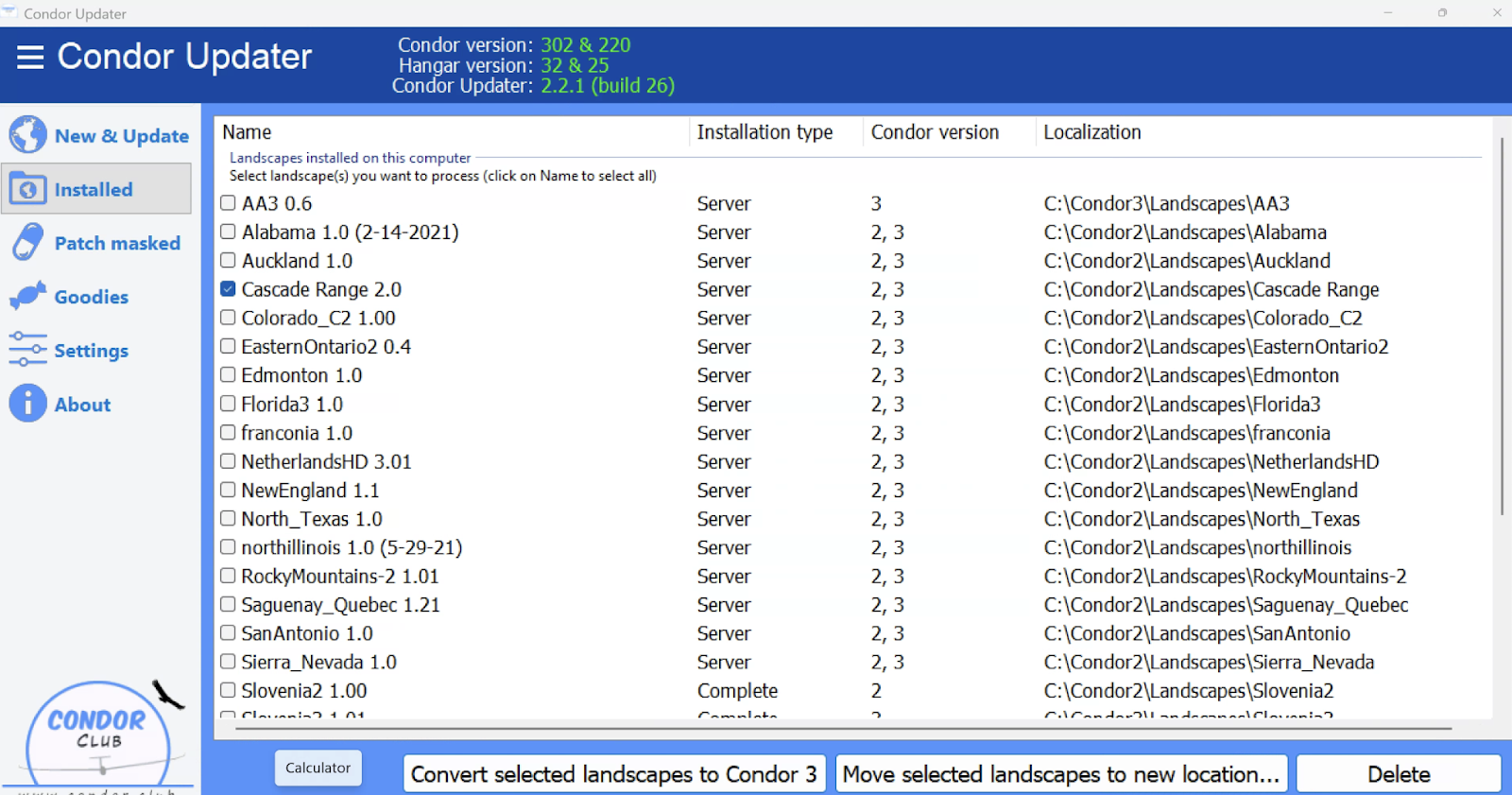Check the Alabama 1.0 checkbox
The height and width of the screenshot is (795, 1512).
tap(228, 232)
